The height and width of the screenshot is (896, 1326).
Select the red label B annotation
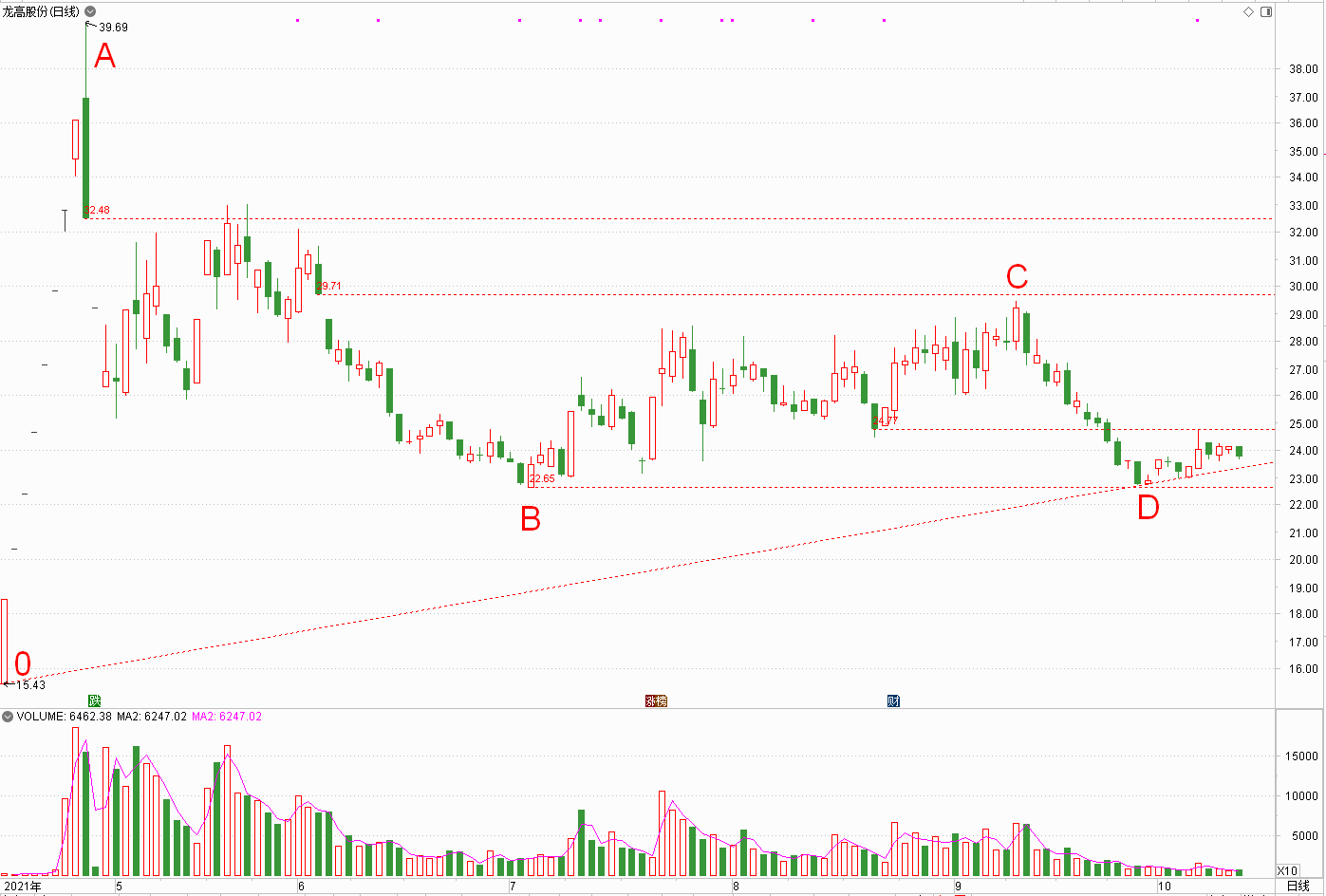(x=530, y=518)
